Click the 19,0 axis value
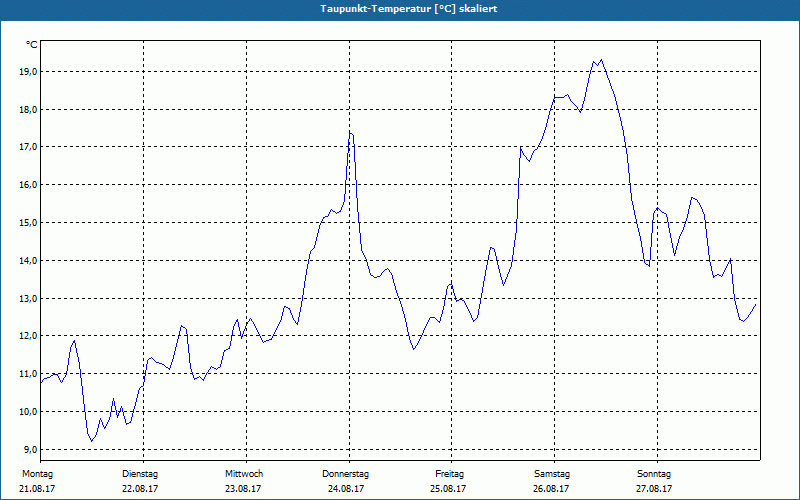 click(29, 71)
